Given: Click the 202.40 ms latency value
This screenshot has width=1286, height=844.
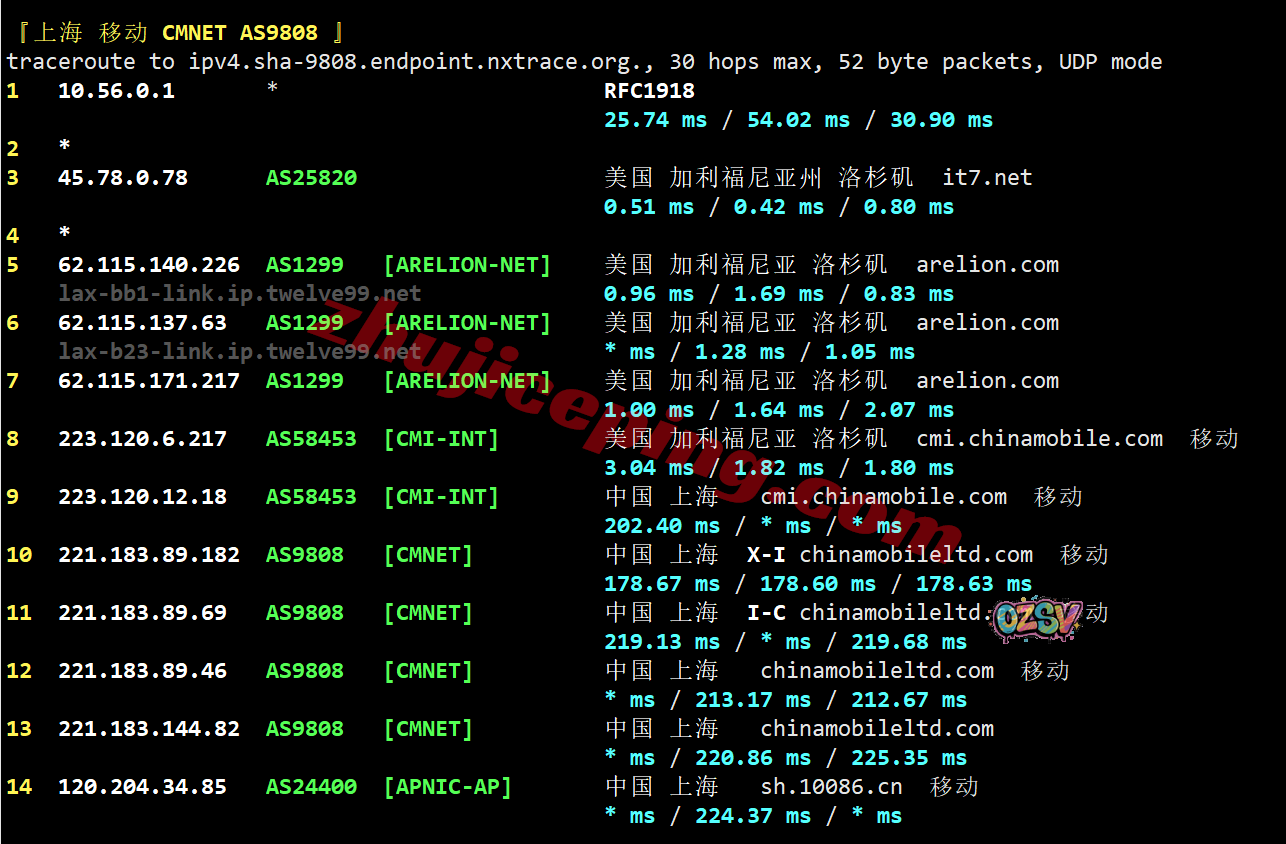Looking at the screenshot, I should [662, 526].
